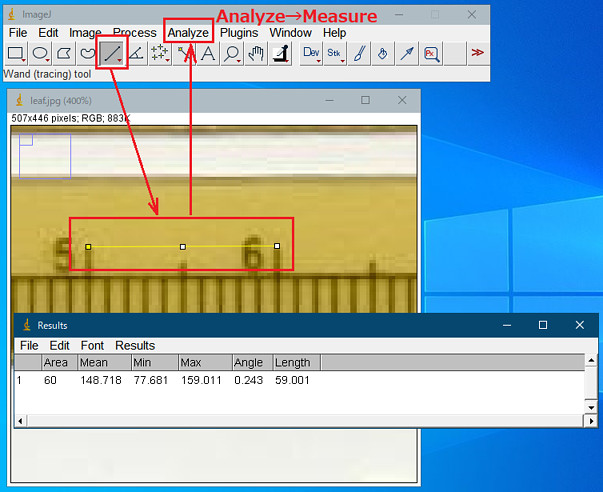Minimize the ImageJ main window
Viewport: 603px width, 492px height.
click(399, 15)
